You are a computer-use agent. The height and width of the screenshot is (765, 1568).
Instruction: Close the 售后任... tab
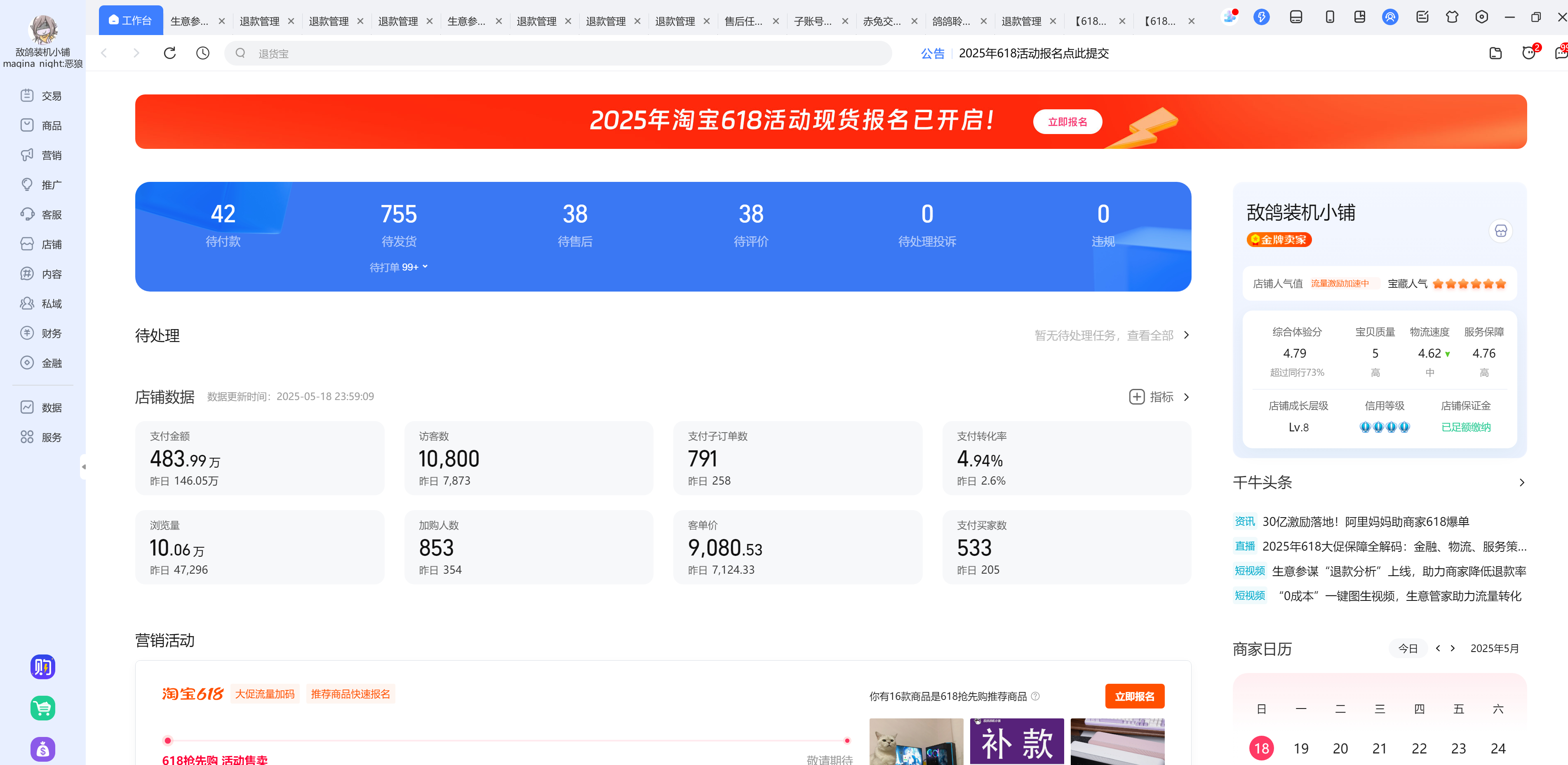pyautogui.click(x=776, y=21)
